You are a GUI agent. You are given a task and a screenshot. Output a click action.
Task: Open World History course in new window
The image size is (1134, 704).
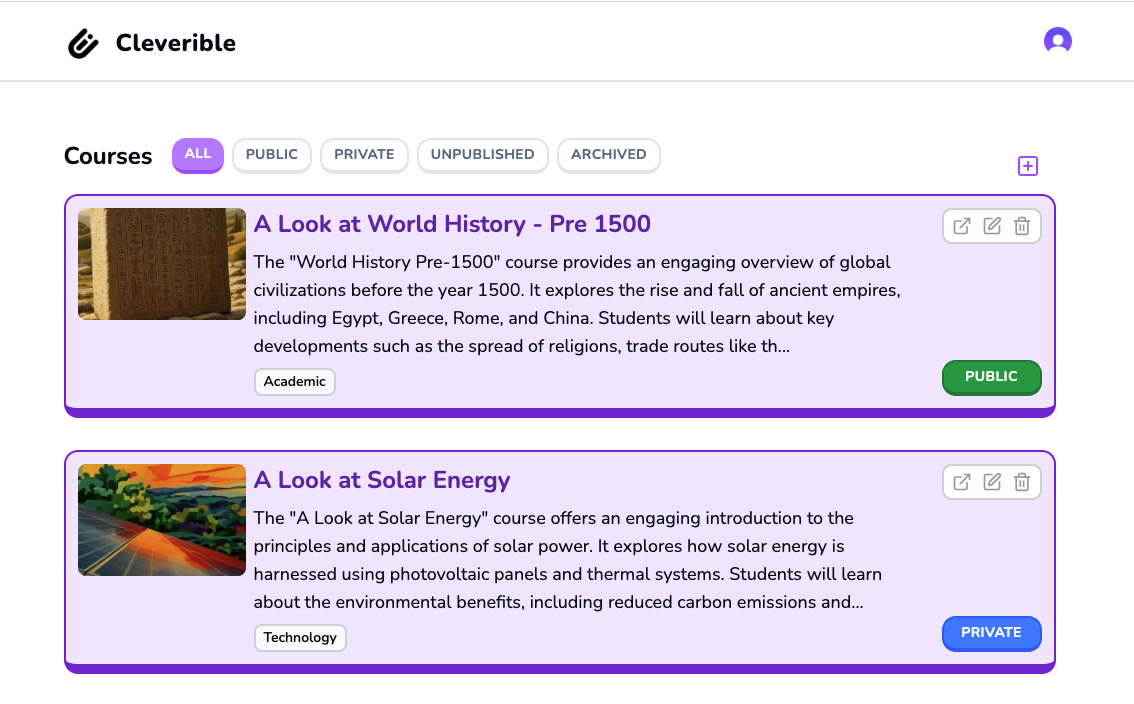coord(962,226)
